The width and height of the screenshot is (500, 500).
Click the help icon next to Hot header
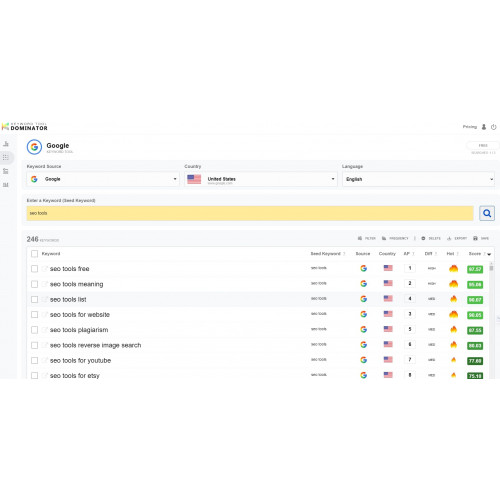[458, 254]
